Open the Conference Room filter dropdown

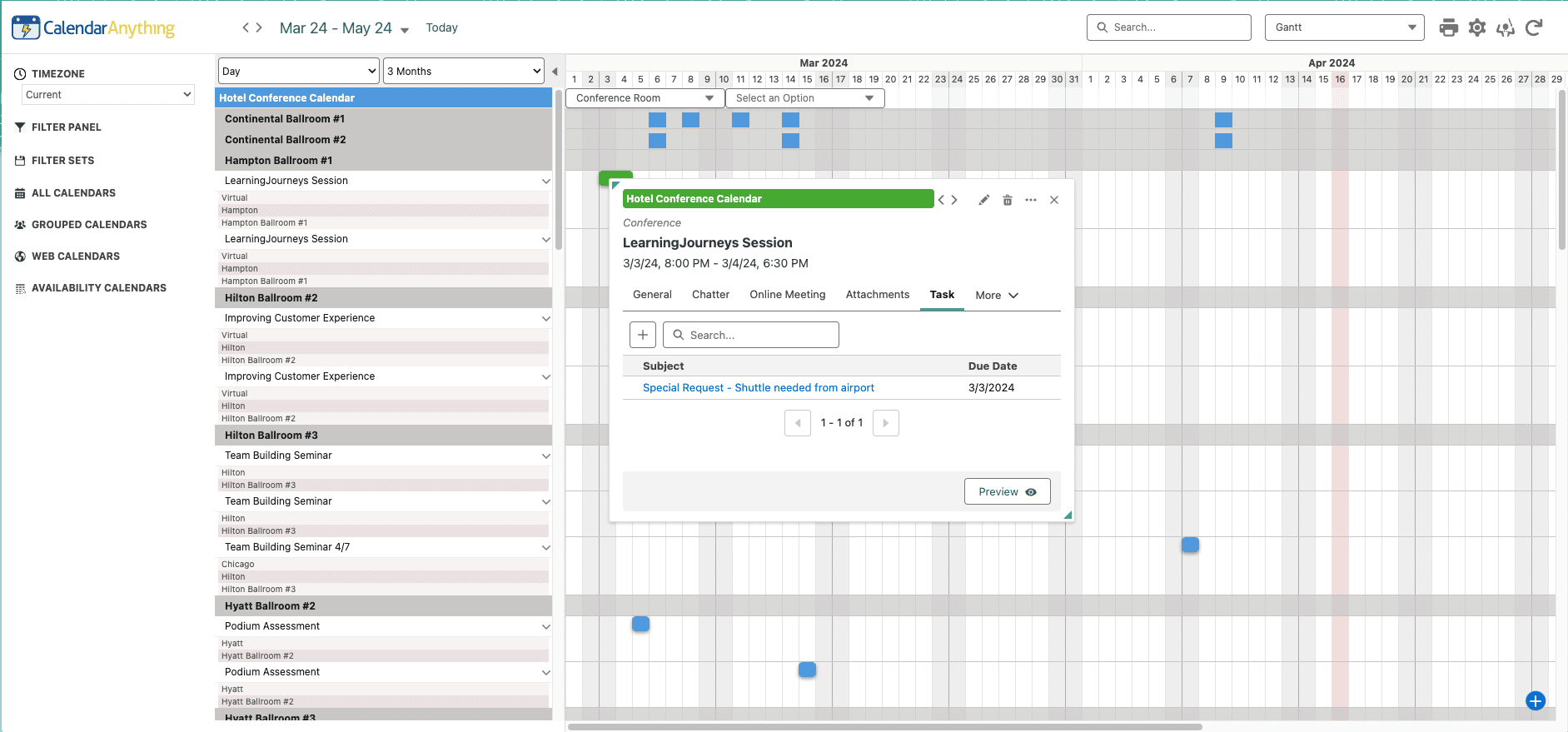(x=645, y=98)
